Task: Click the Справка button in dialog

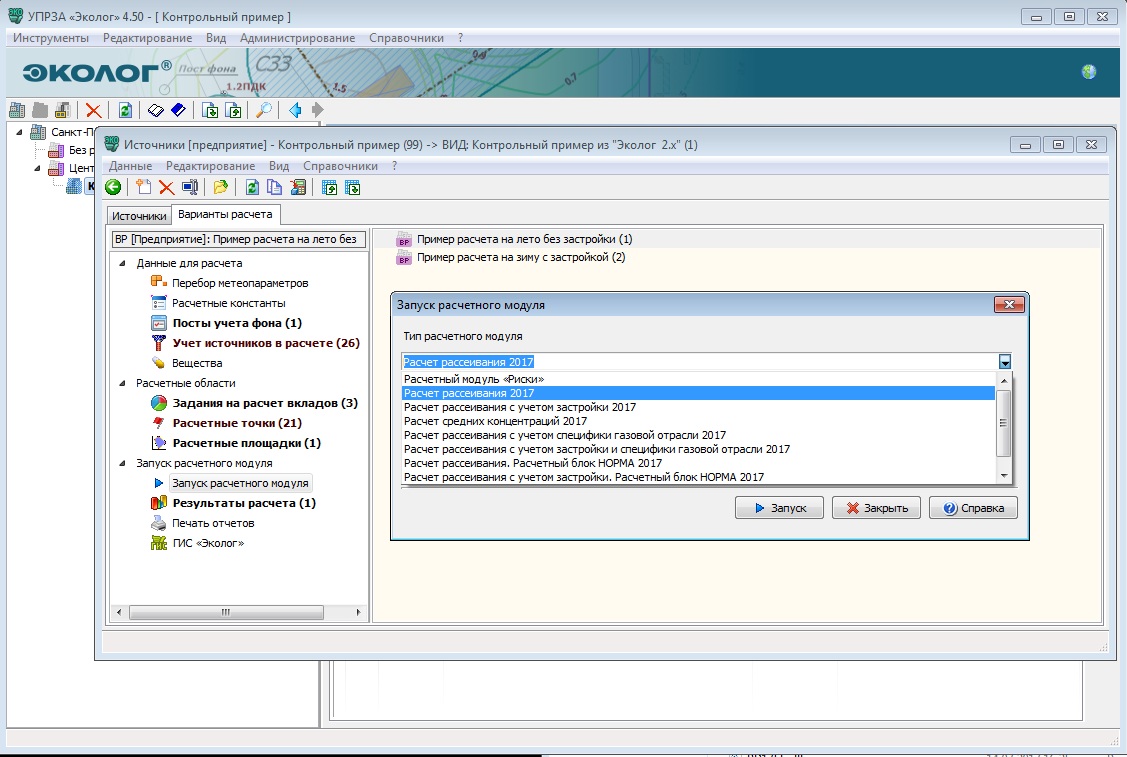Action: (973, 508)
